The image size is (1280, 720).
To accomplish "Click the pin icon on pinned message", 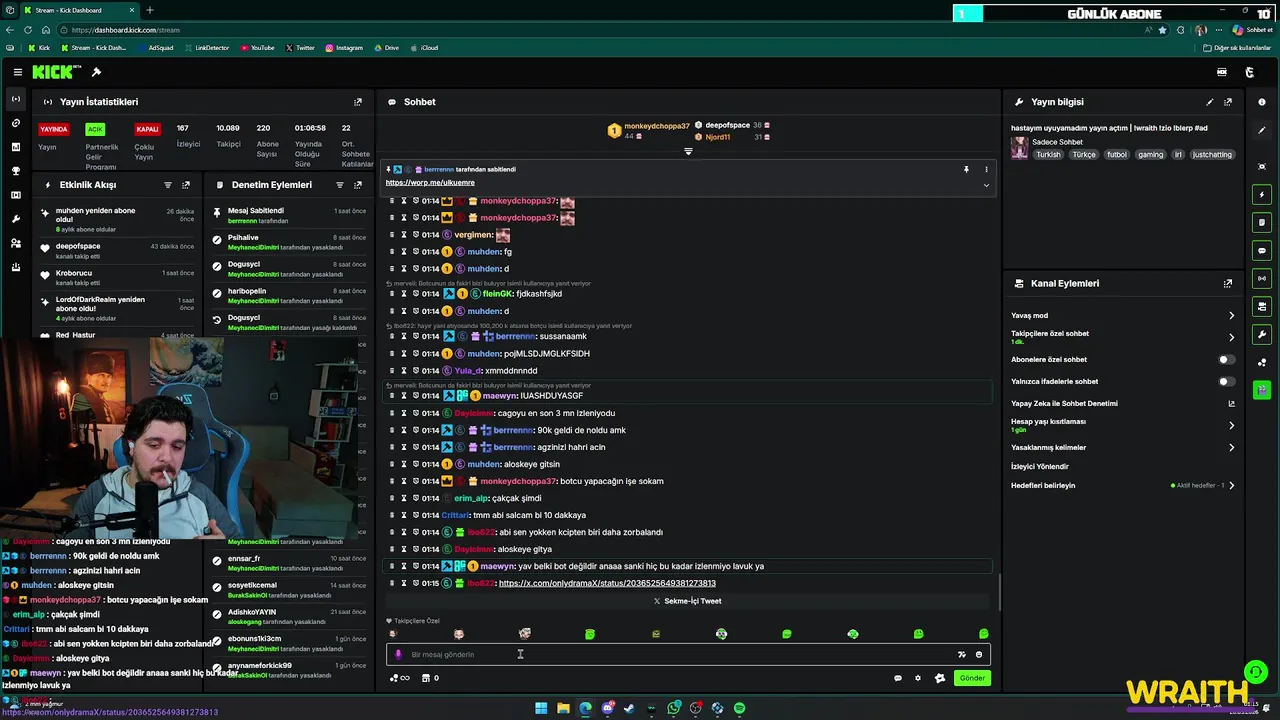I will click(x=966, y=170).
